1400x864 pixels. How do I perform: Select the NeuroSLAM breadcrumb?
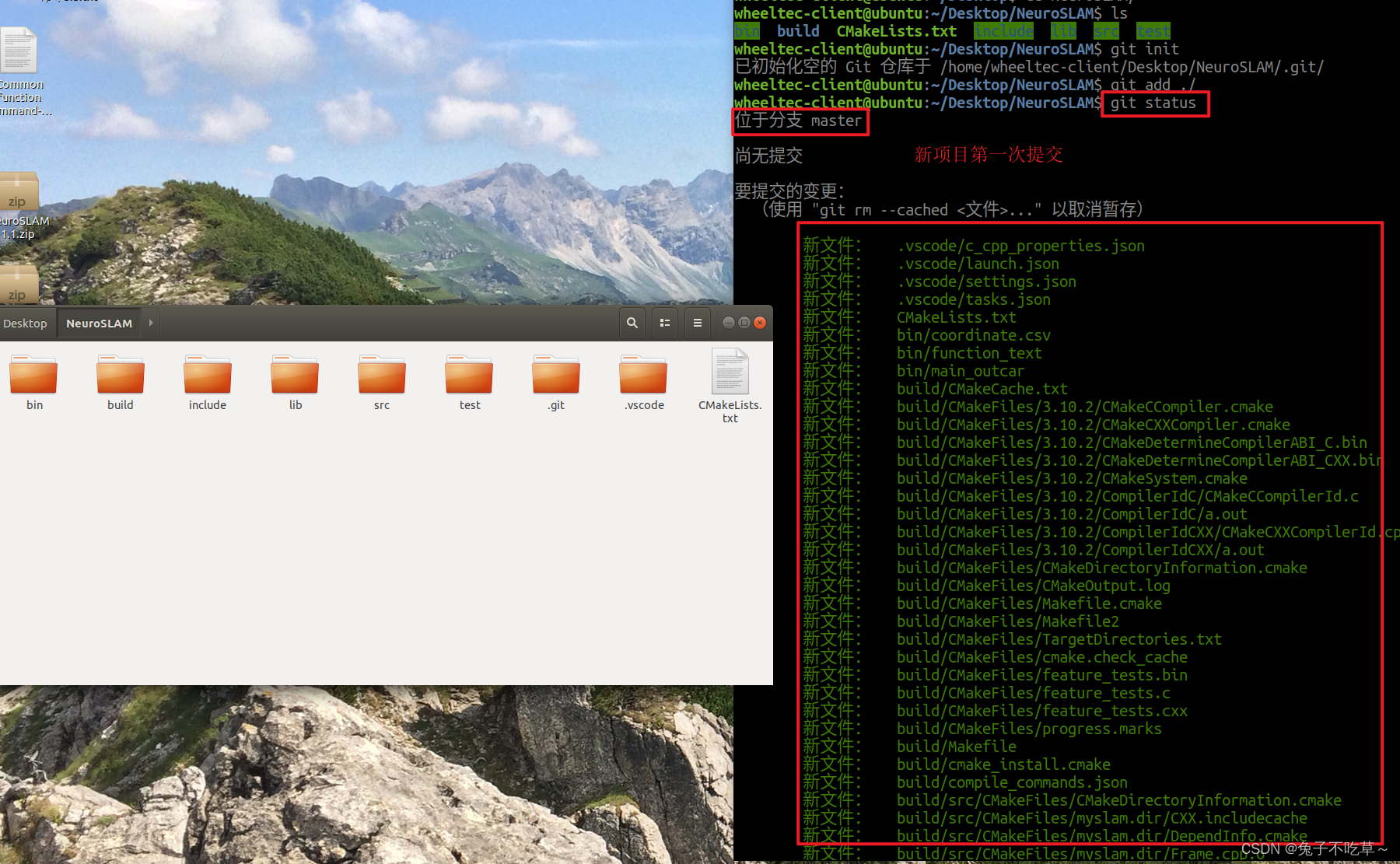pyautogui.click(x=99, y=322)
